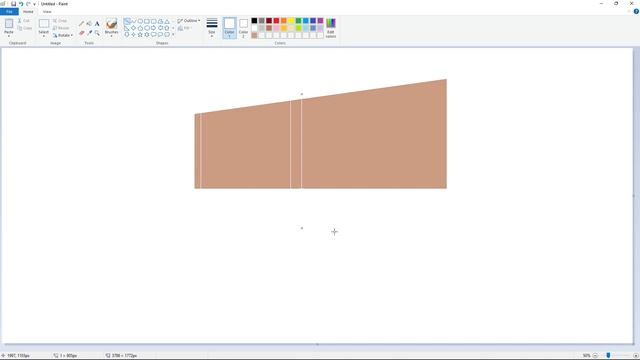Image resolution: width=640 pixels, height=360 pixels.
Task: Choose the Rounded rectangle shape
Action: [x=153, y=21]
